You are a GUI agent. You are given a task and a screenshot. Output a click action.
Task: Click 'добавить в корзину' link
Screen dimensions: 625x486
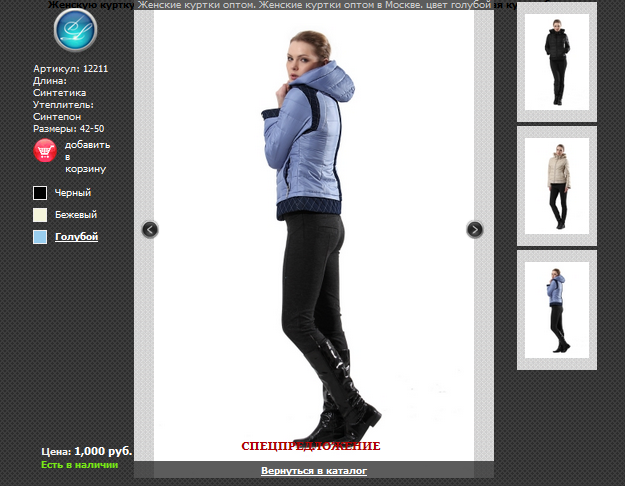tap(87, 157)
